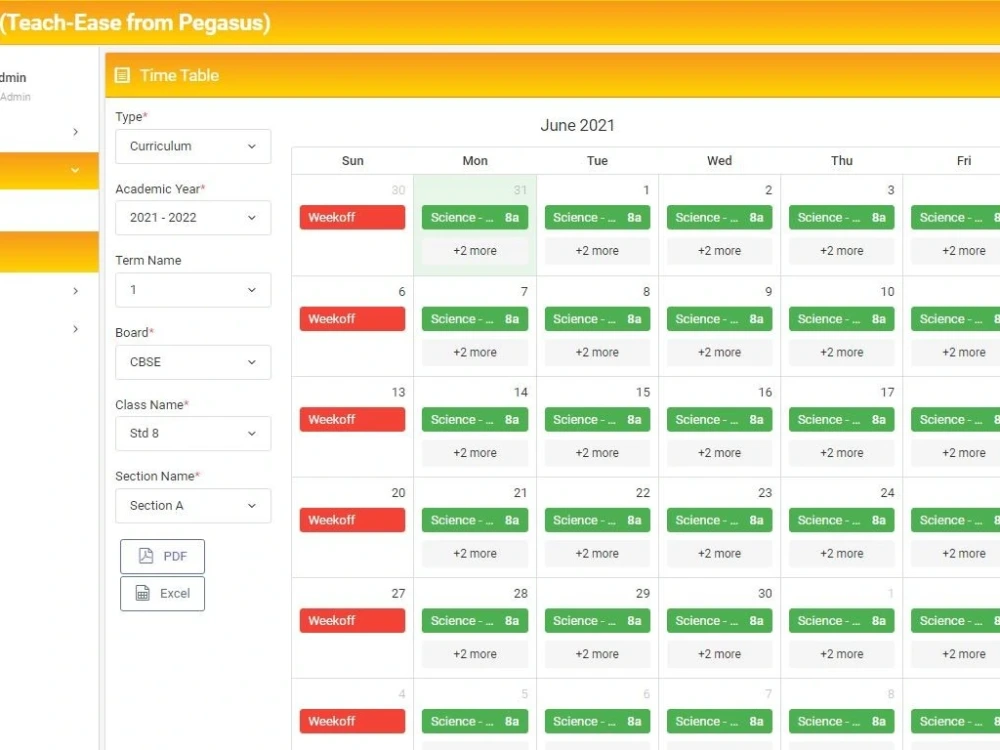This screenshot has height=750, width=1000.
Task: Open the Weekoff event on May 30
Action: (352, 217)
